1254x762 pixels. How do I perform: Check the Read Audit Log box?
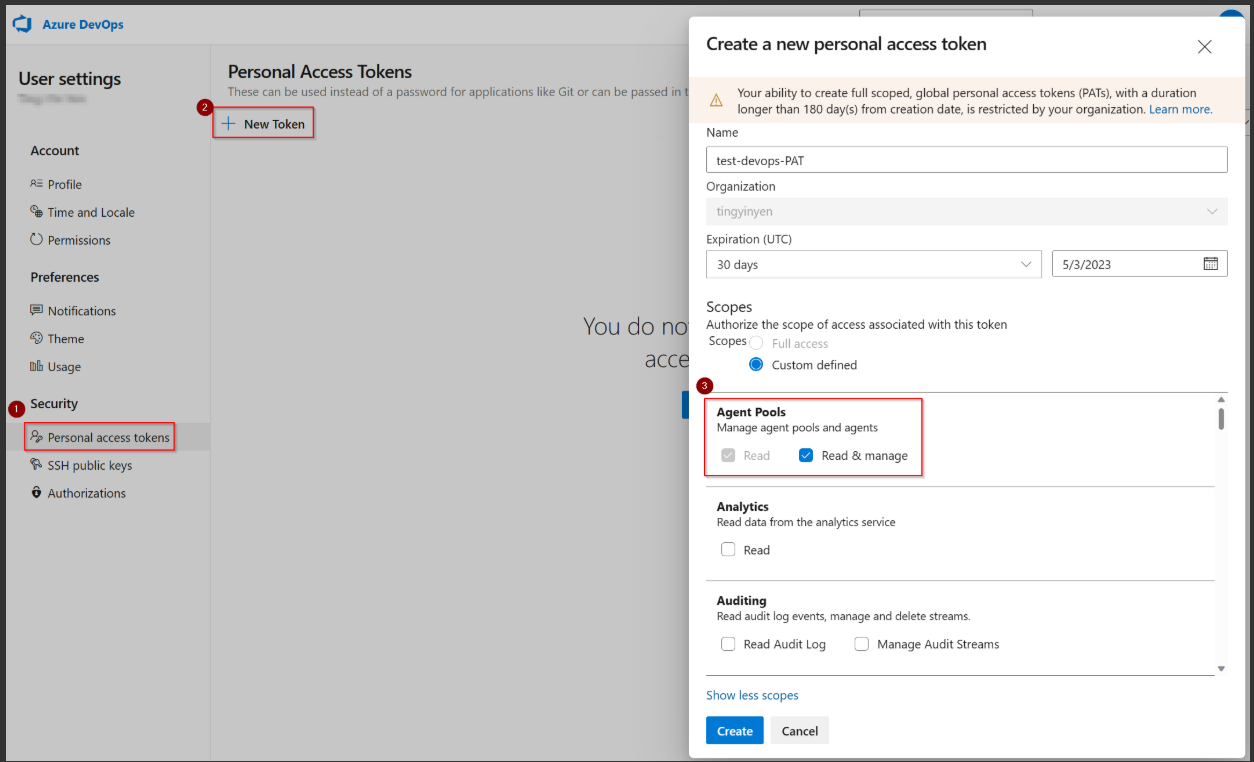coord(728,644)
